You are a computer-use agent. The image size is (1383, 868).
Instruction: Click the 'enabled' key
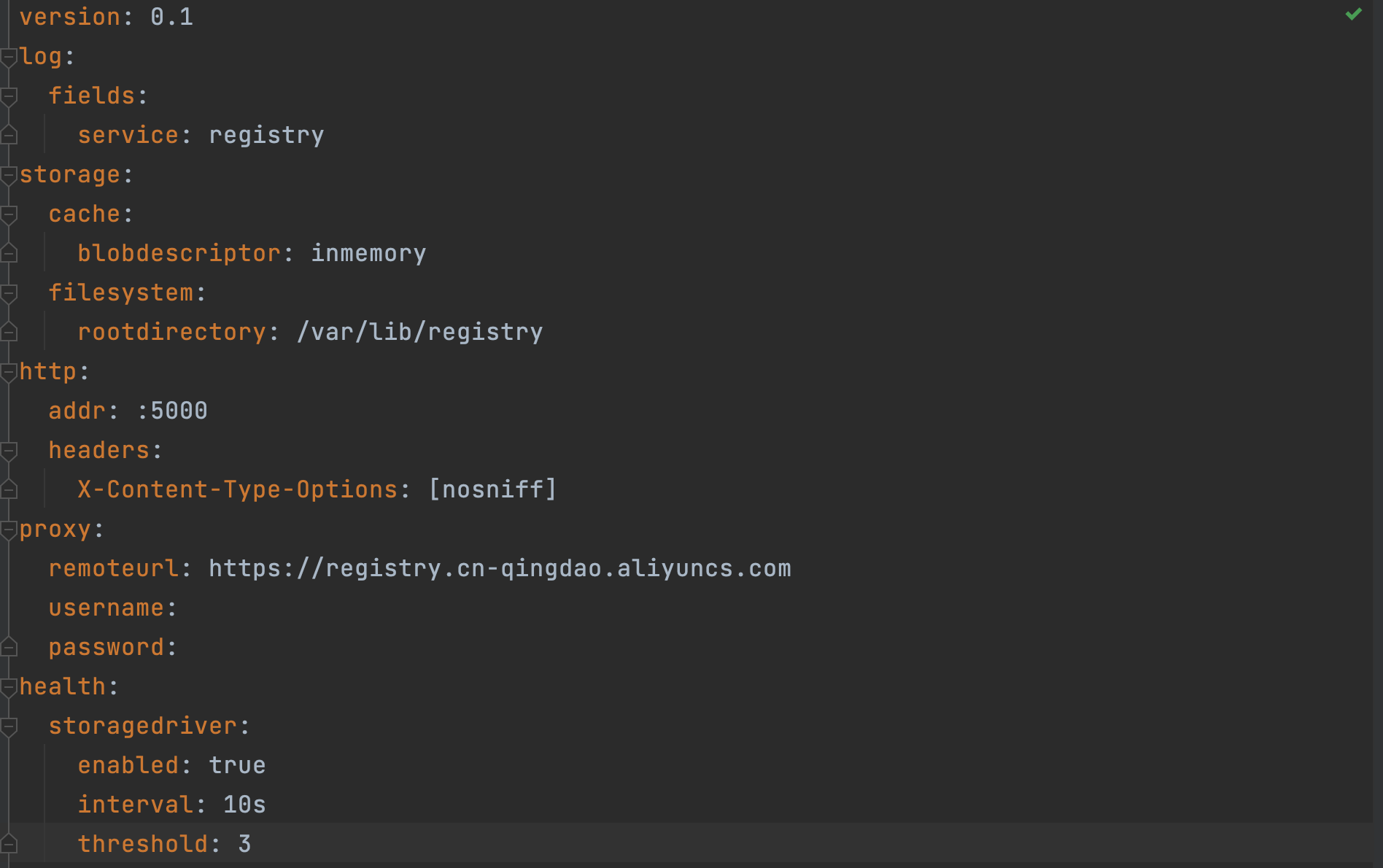[128, 765]
